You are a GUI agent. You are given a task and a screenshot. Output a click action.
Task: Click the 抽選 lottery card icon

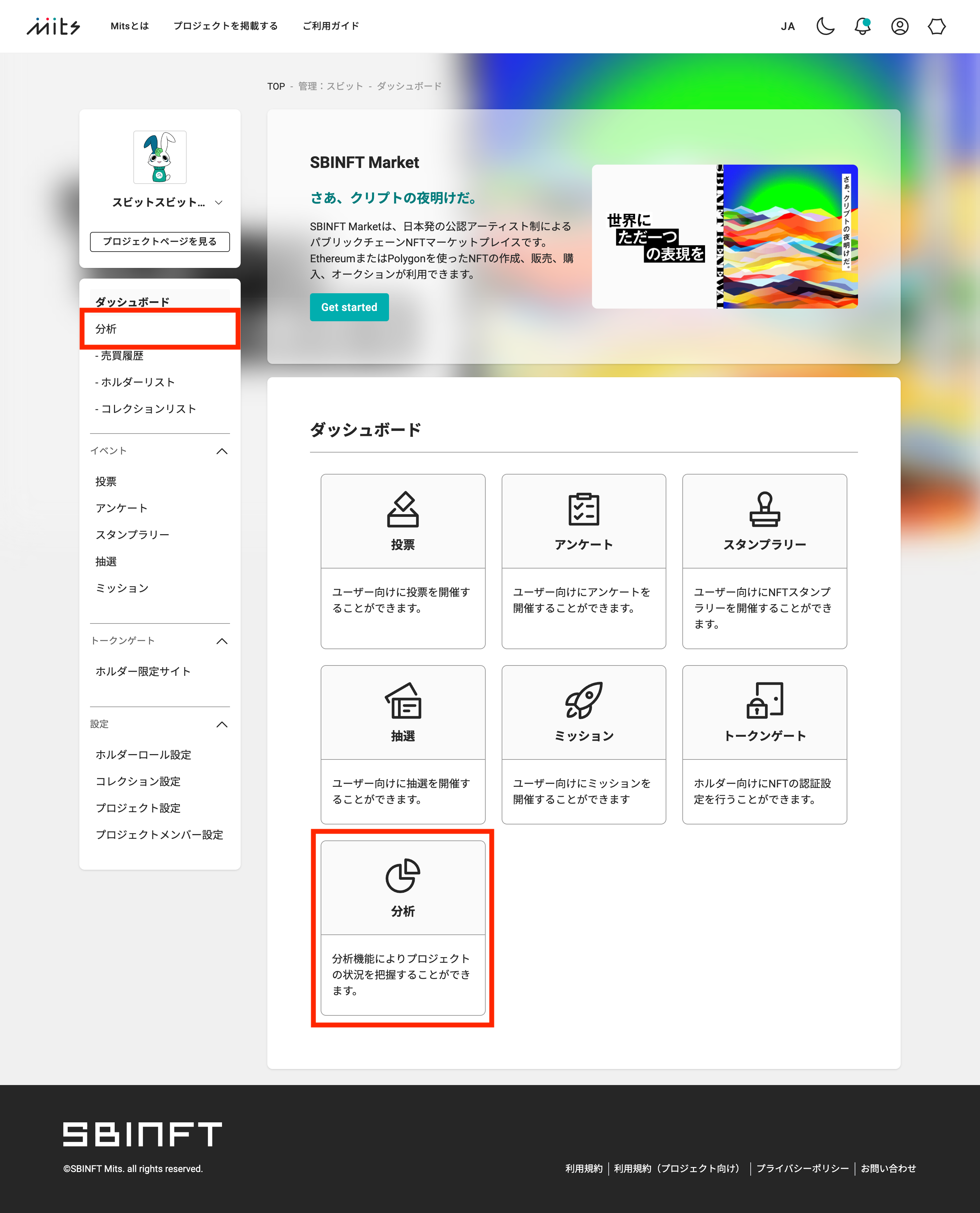[403, 700]
